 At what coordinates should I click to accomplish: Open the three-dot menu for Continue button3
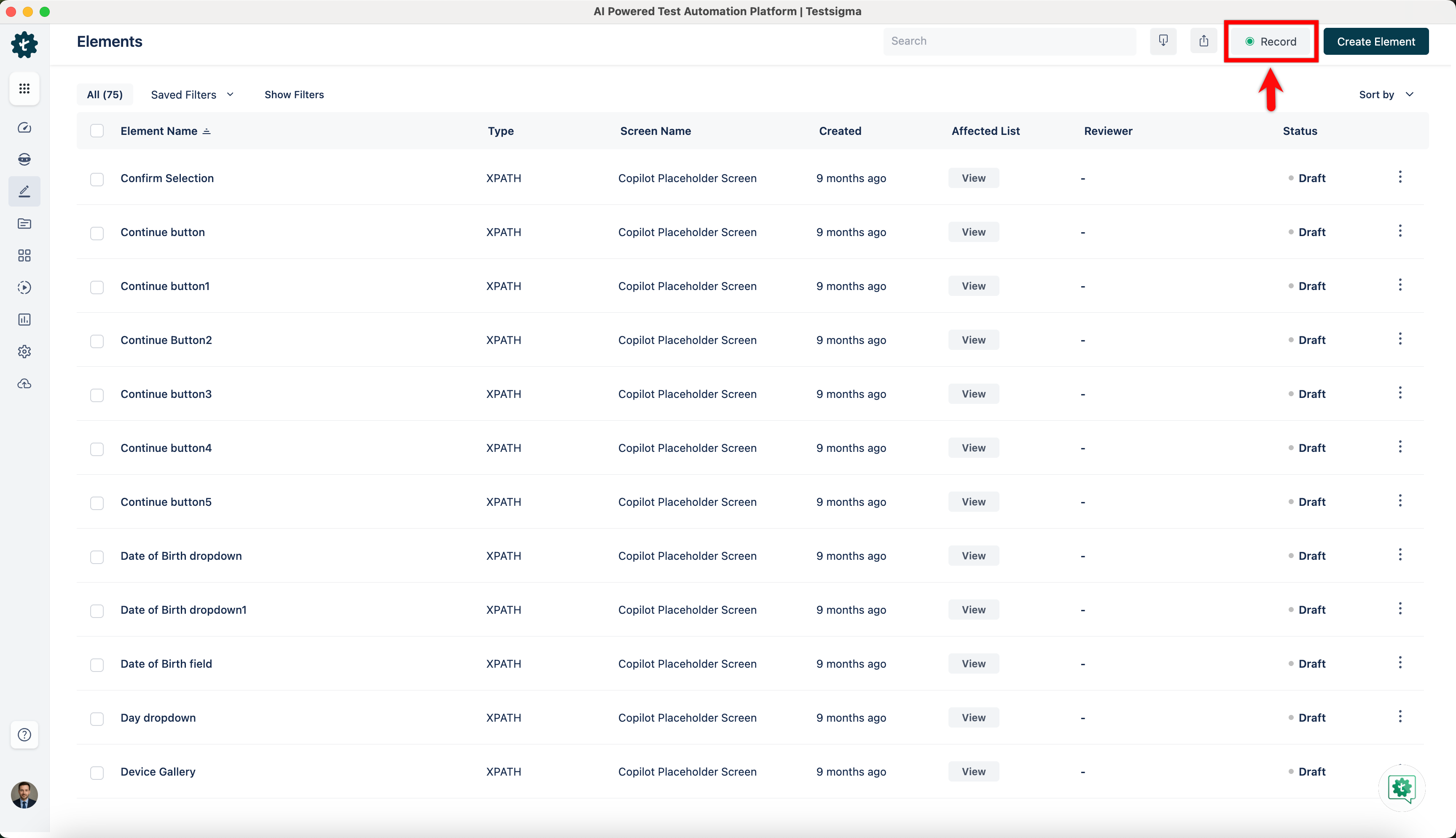point(1400,393)
